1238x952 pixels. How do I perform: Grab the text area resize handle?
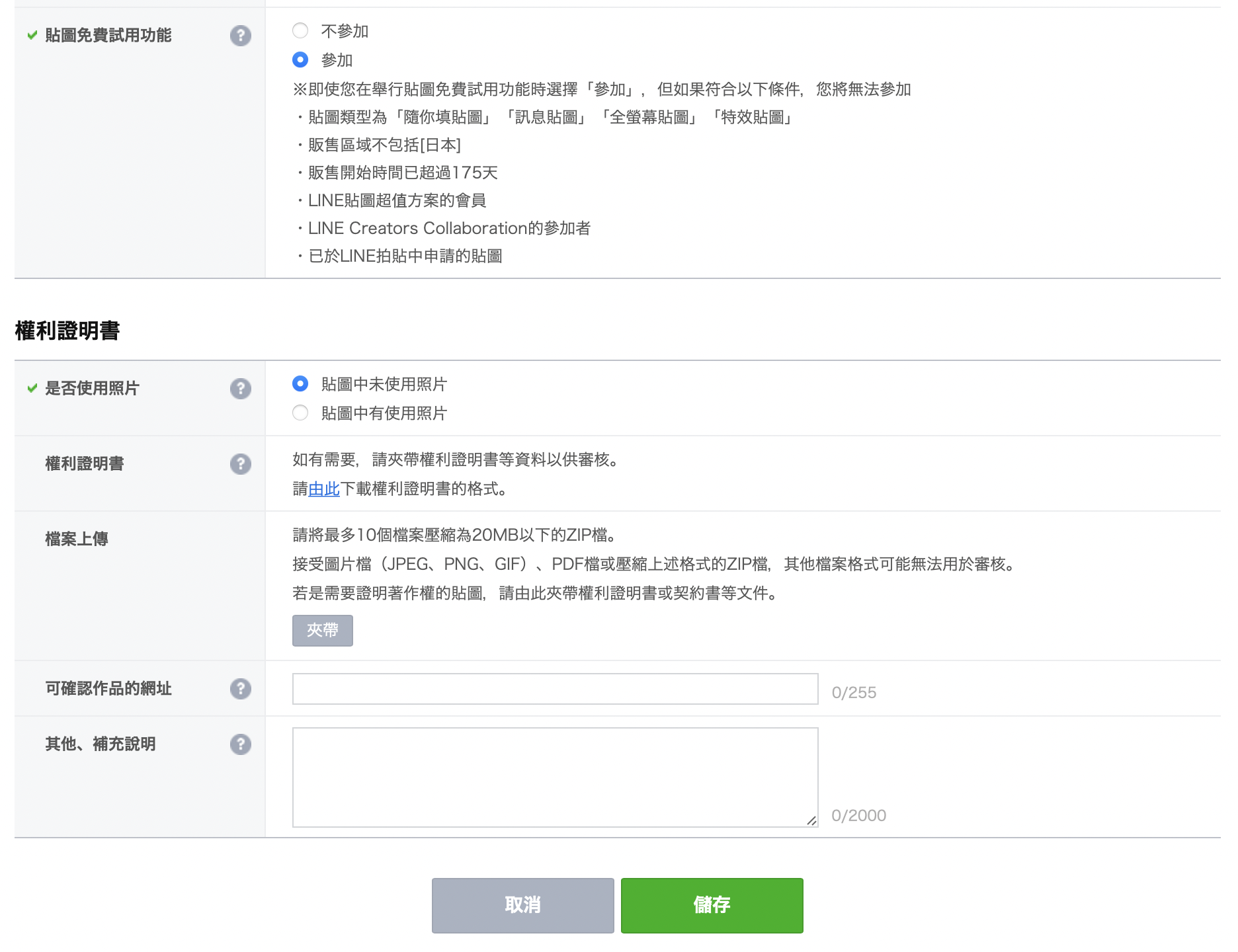pos(811,820)
